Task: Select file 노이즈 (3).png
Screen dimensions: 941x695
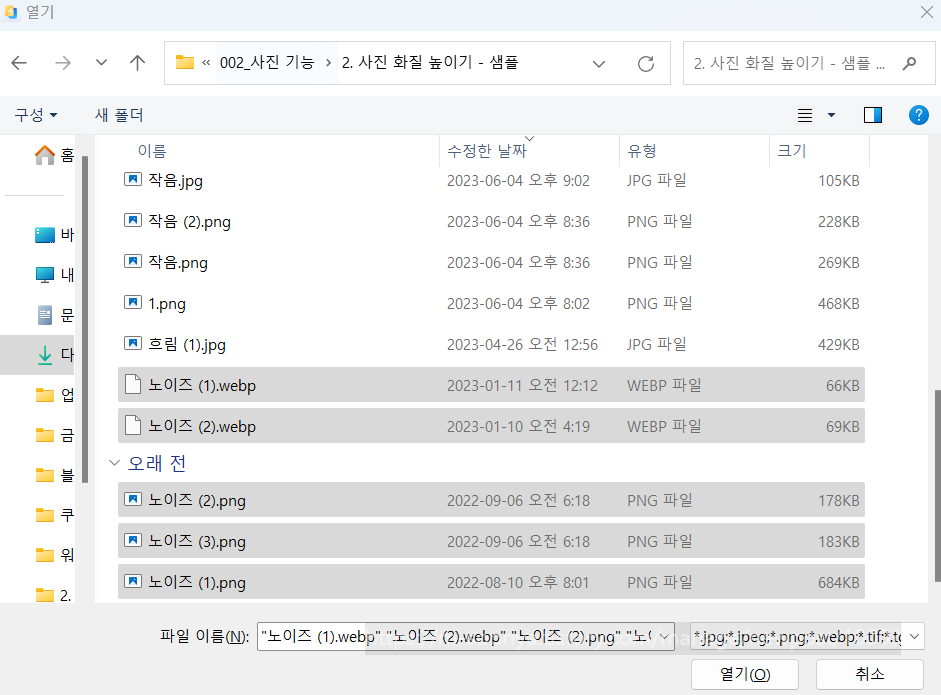Action: [x=491, y=541]
